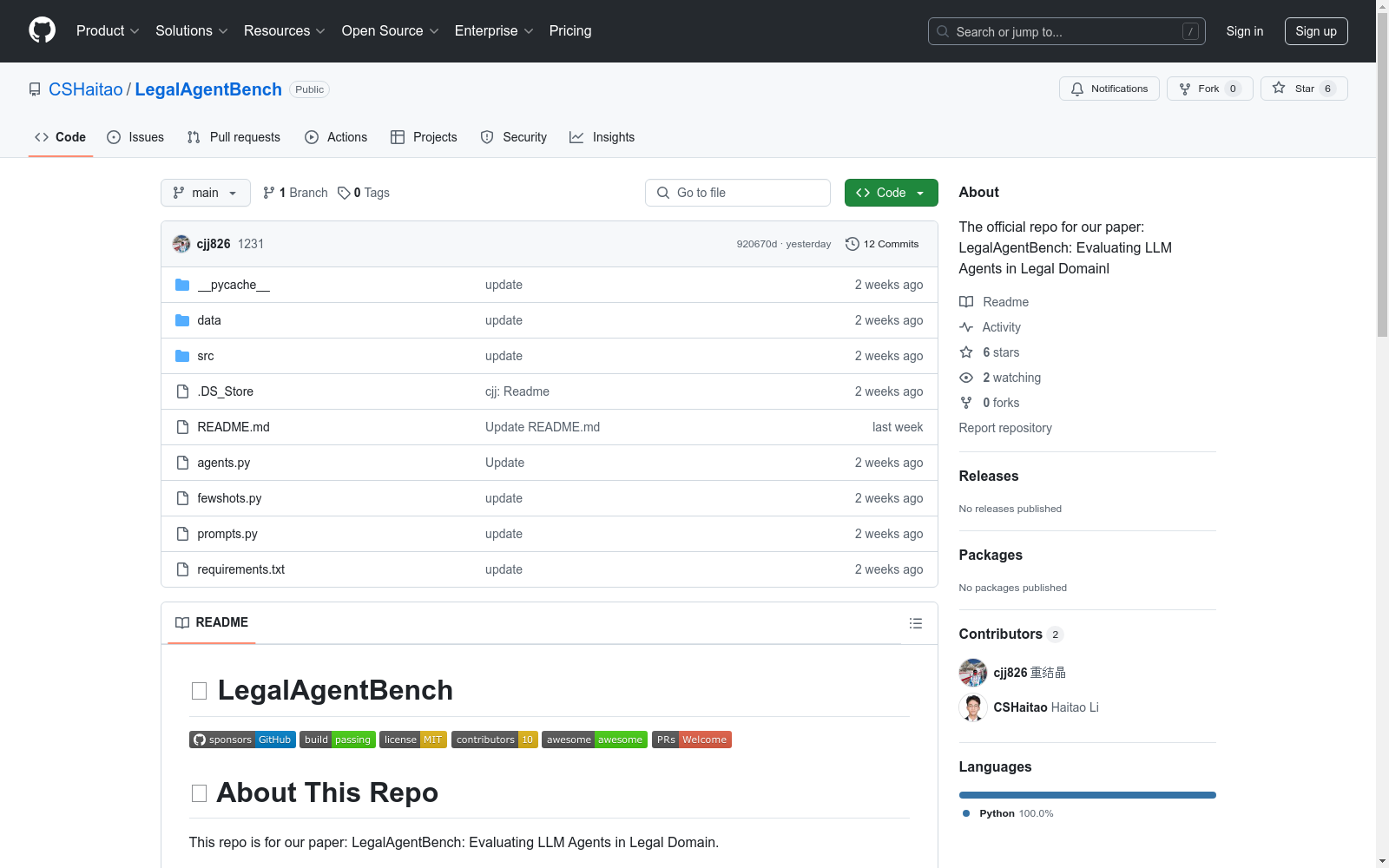Screen dimensions: 1389x868
Task: Open CSHaitao Haitao Li contributor profile
Action: point(1029,707)
